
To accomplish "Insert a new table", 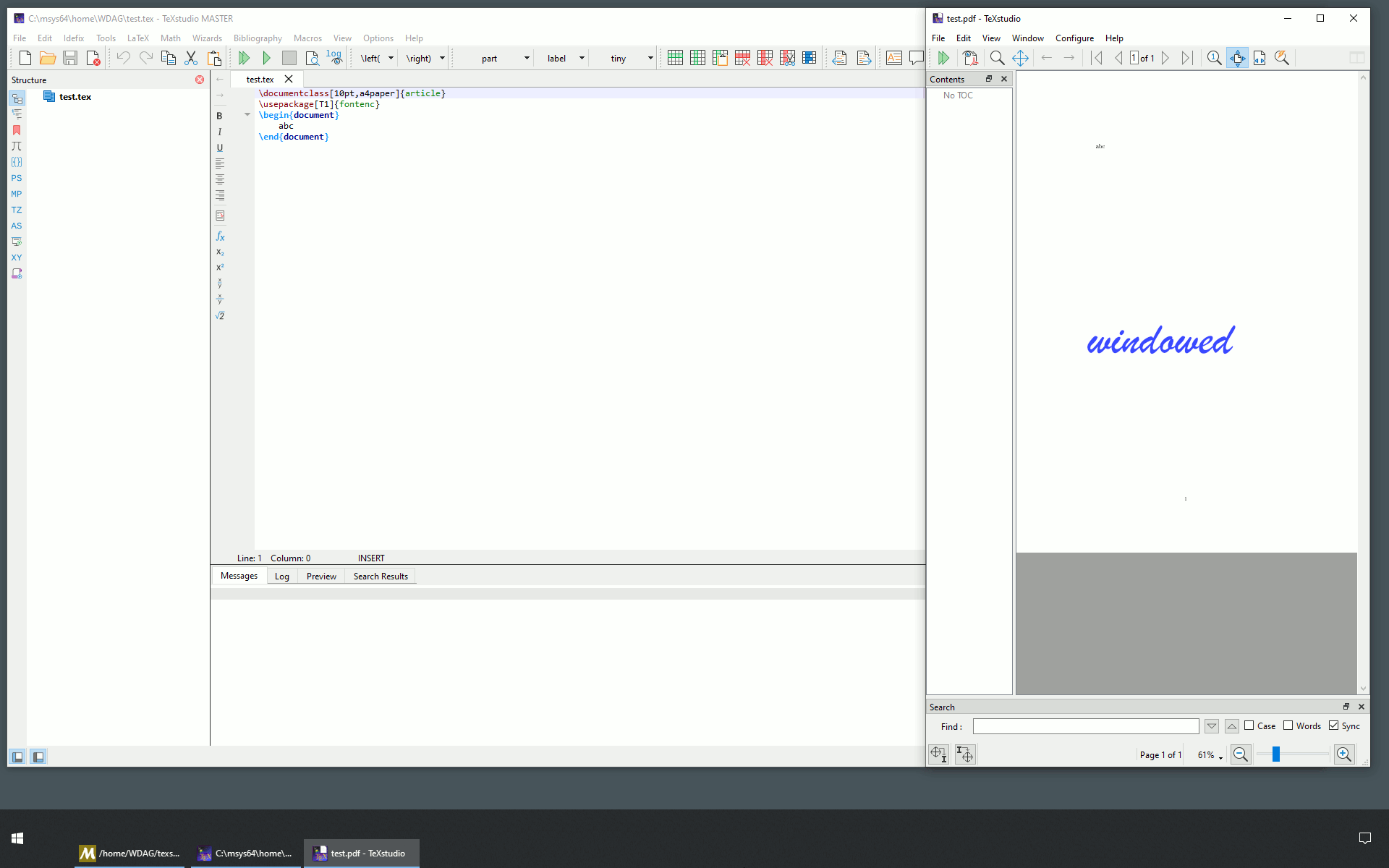I will pyautogui.click(x=675, y=58).
